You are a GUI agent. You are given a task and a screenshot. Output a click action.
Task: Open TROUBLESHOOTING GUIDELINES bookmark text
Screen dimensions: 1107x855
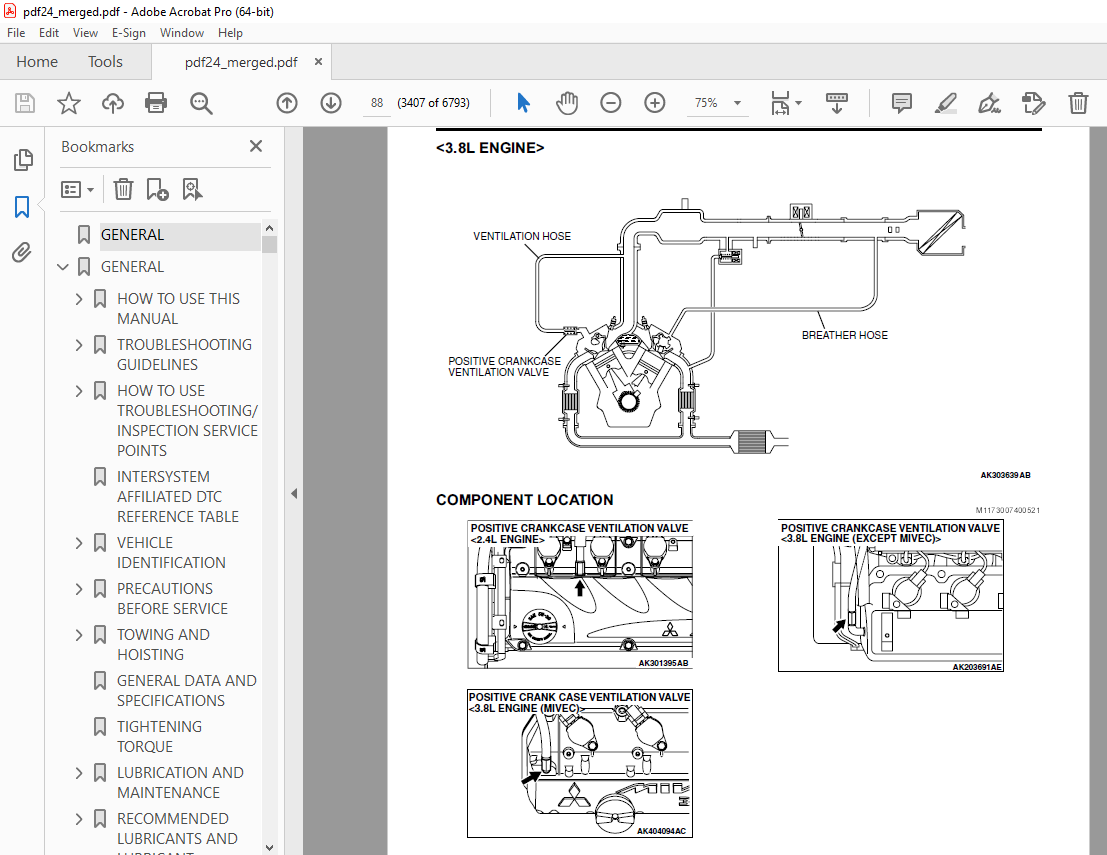(184, 354)
